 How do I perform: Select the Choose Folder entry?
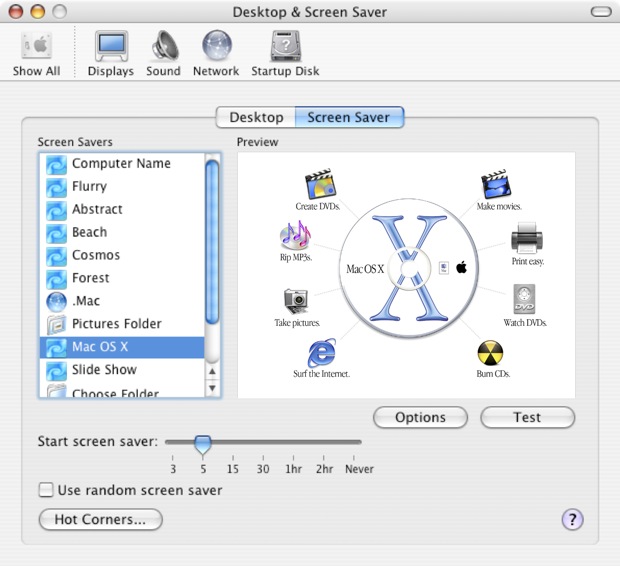pyautogui.click(x=122, y=391)
